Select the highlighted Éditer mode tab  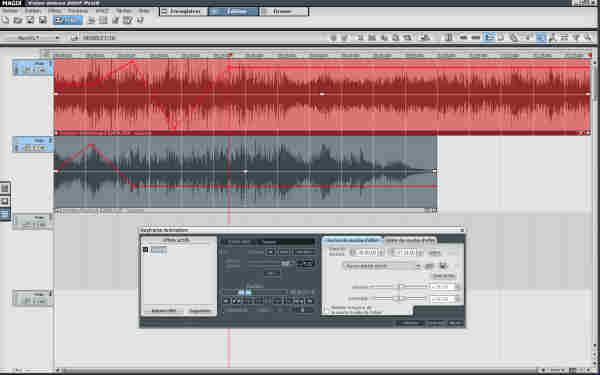coord(233,11)
